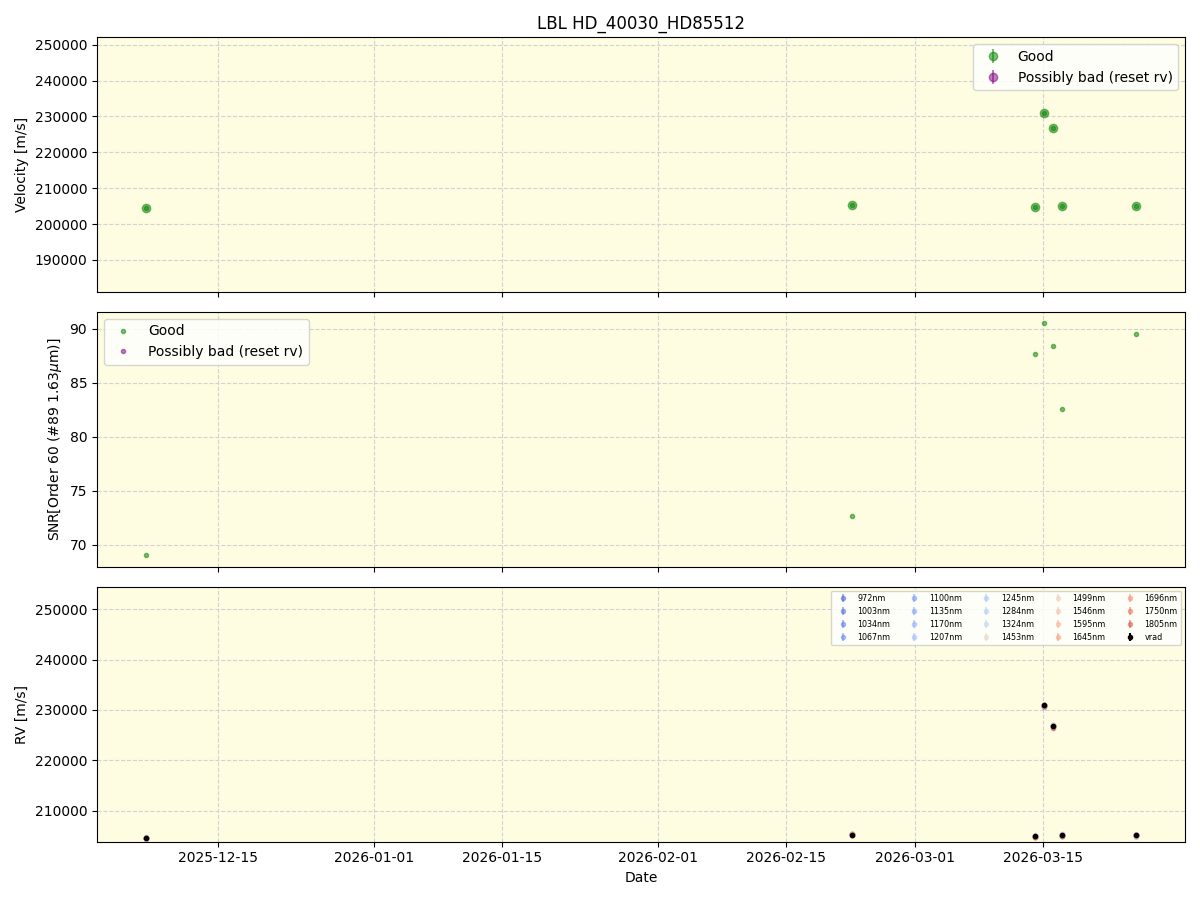Click the purple Possibly bad marker in SNR legend
Viewport: 1200px width, 900px height.
[x=123, y=351]
